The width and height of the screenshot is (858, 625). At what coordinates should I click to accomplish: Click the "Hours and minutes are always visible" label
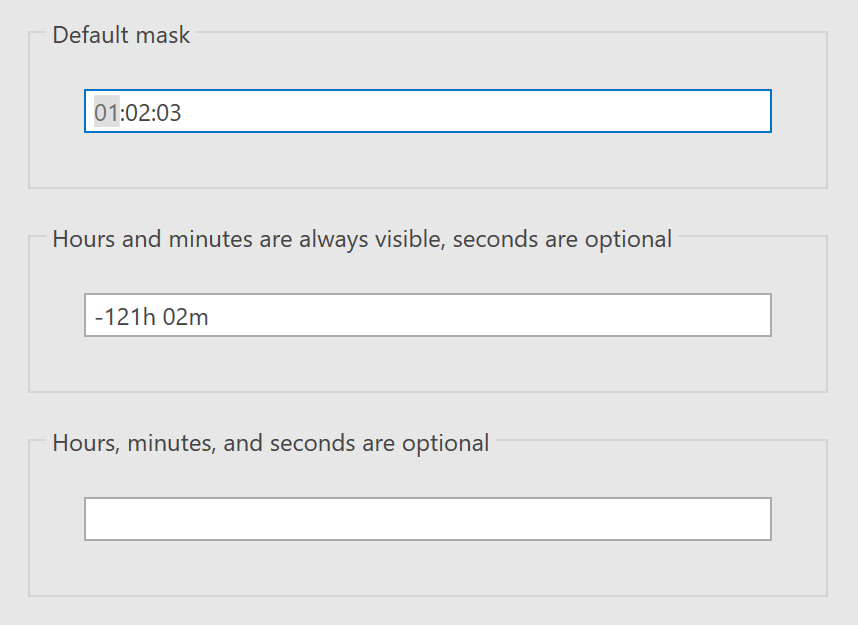(x=250, y=239)
